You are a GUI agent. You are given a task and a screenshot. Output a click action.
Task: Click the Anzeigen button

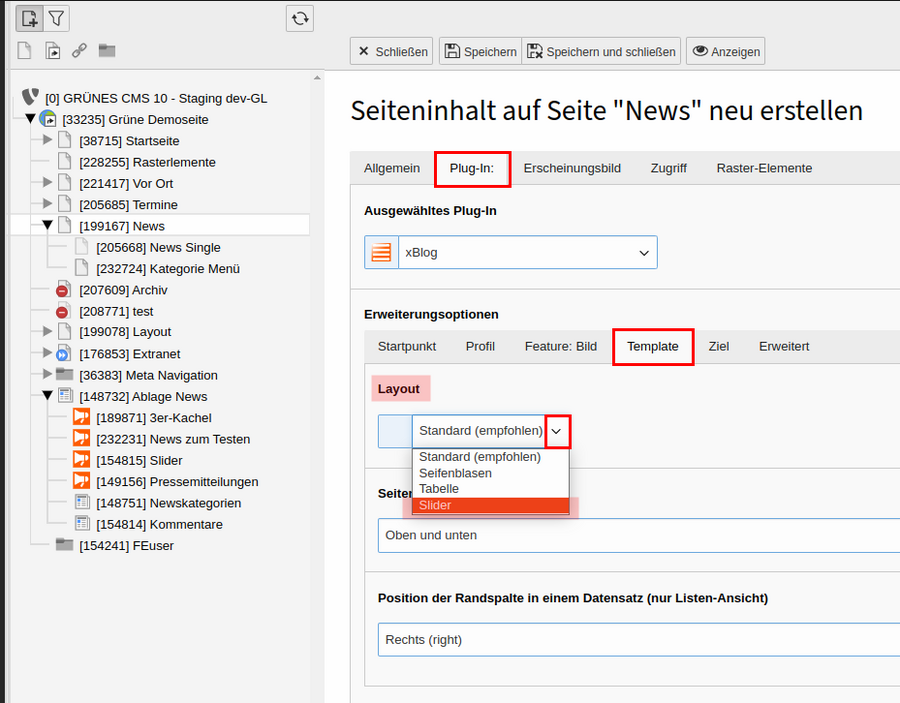coord(726,51)
